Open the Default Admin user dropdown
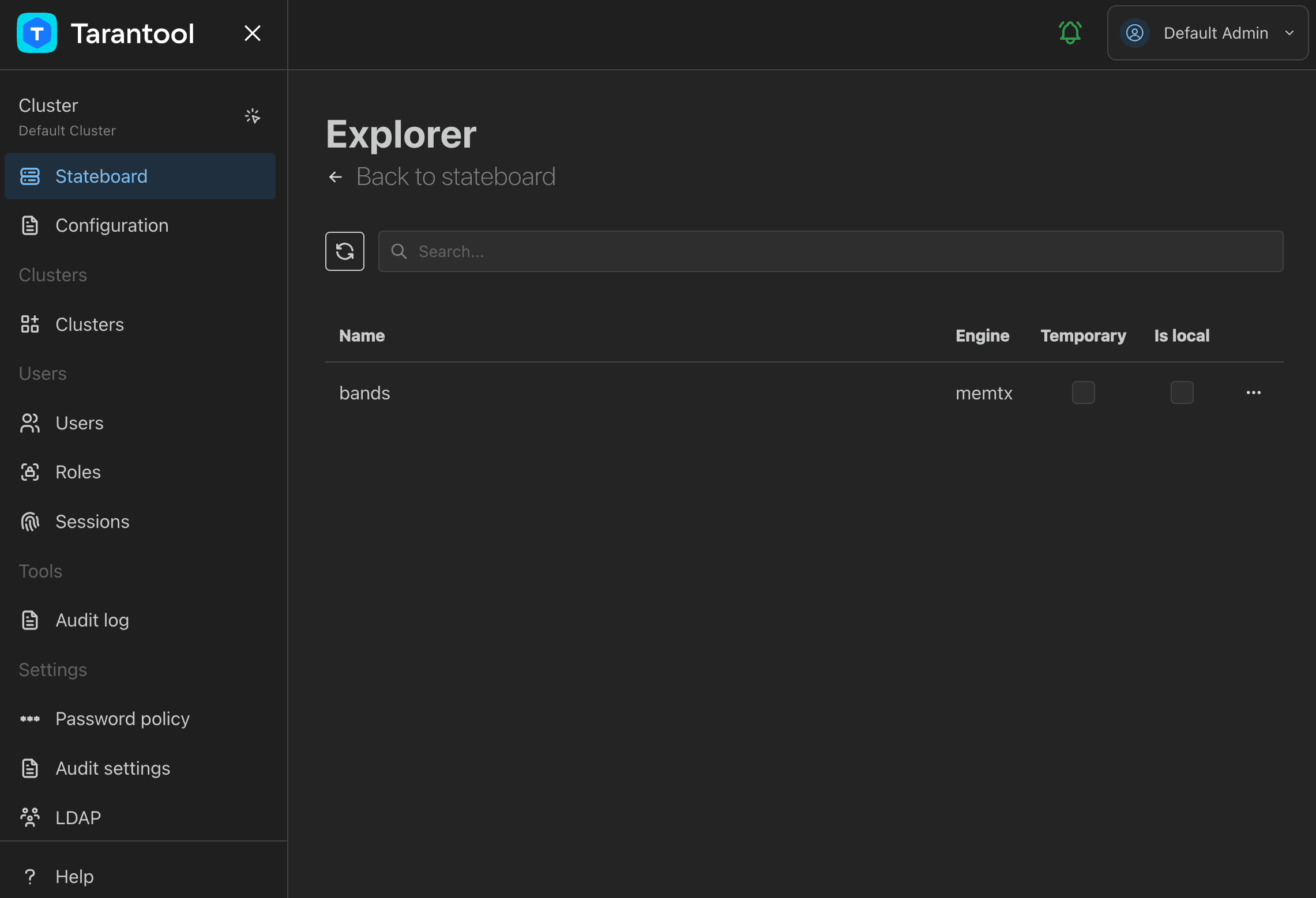Image resolution: width=1316 pixels, height=898 pixels. click(x=1208, y=33)
